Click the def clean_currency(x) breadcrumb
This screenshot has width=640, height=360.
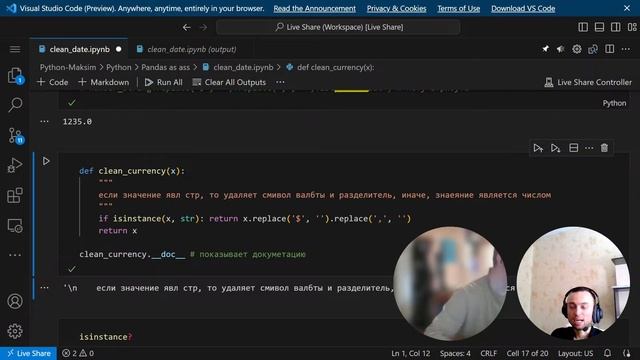click(331, 67)
